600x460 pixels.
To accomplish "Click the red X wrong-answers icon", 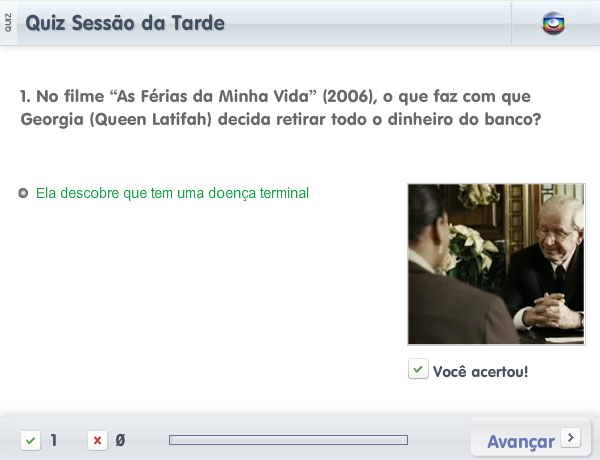I will tap(97, 440).
